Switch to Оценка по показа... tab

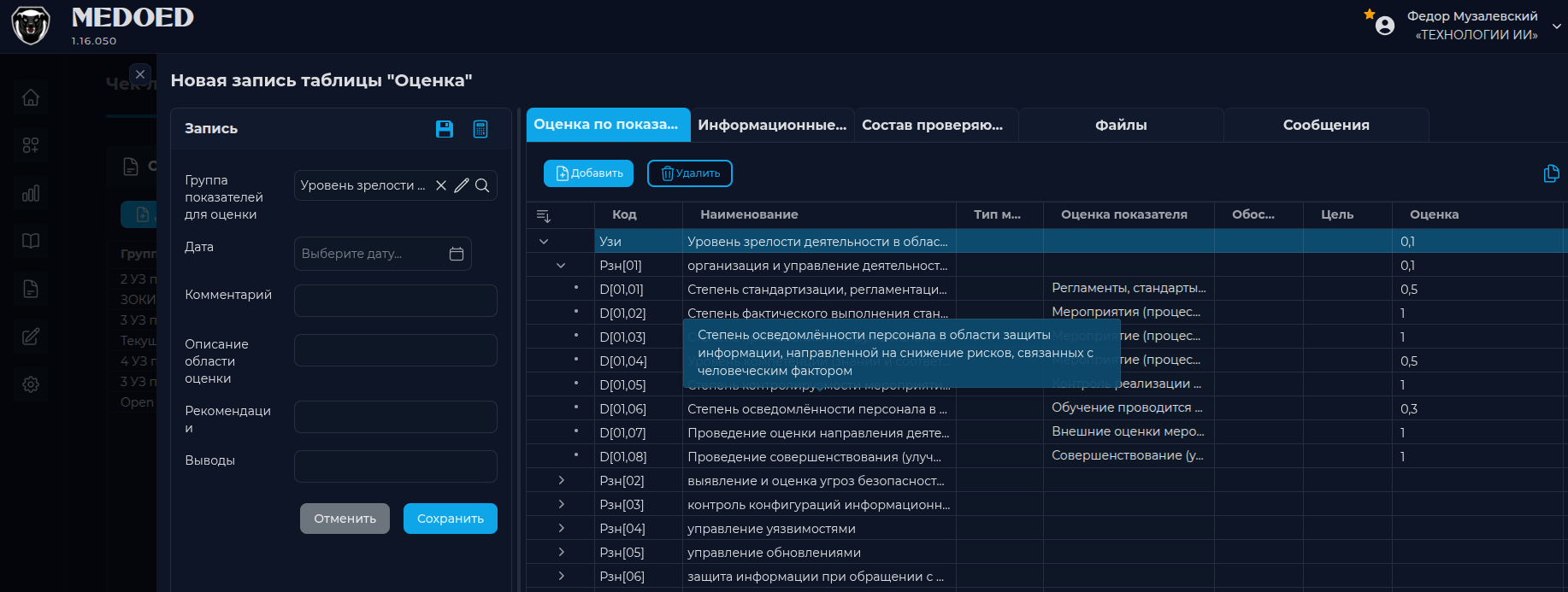608,125
